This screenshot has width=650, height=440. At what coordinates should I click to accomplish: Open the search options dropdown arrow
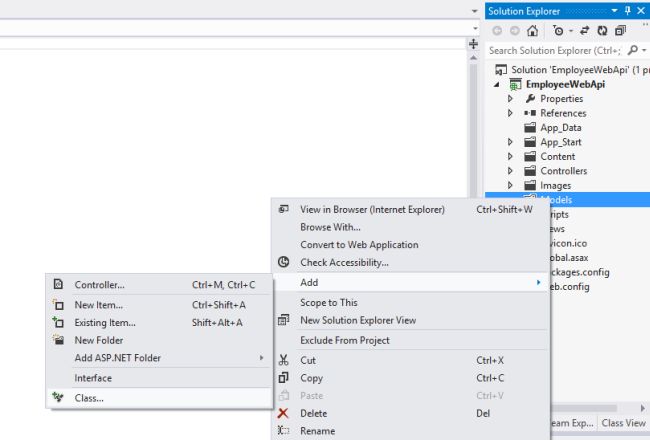pyautogui.click(x=644, y=51)
